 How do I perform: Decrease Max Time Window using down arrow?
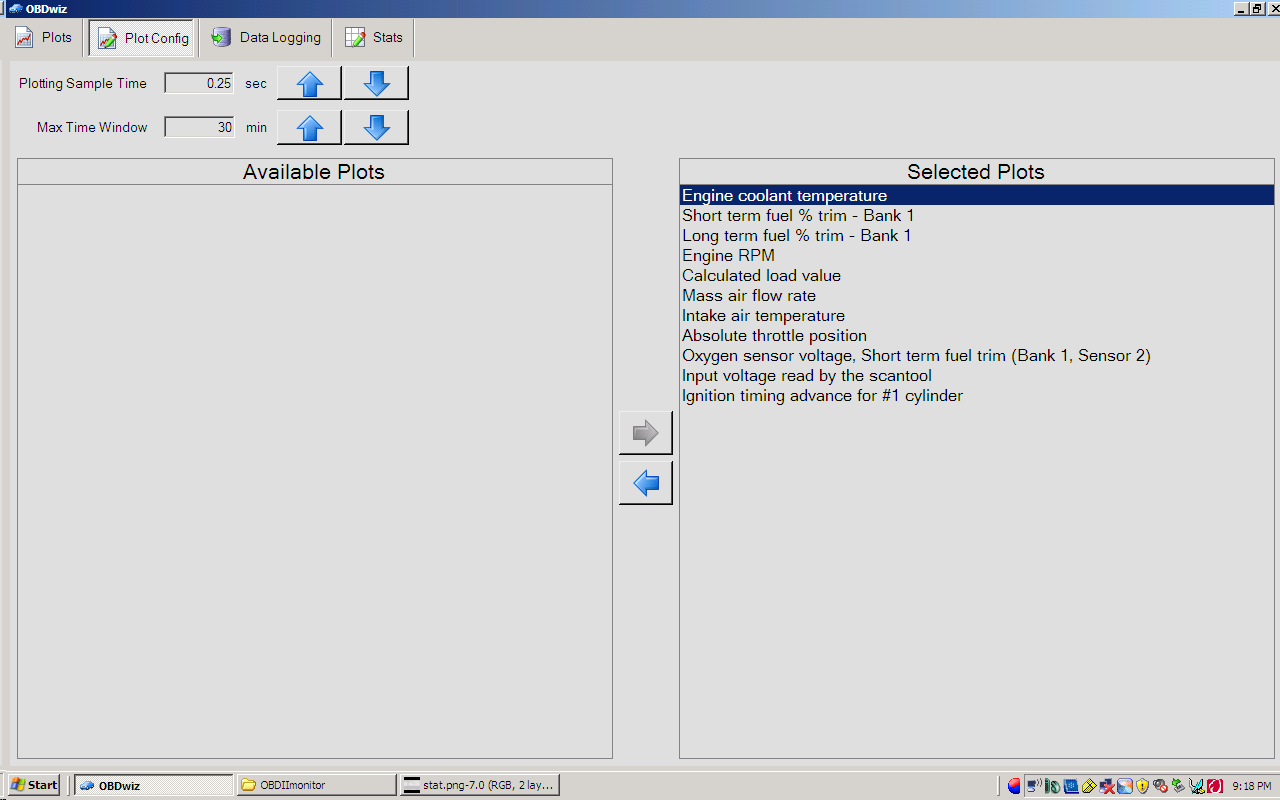pyautogui.click(x=376, y=128)
